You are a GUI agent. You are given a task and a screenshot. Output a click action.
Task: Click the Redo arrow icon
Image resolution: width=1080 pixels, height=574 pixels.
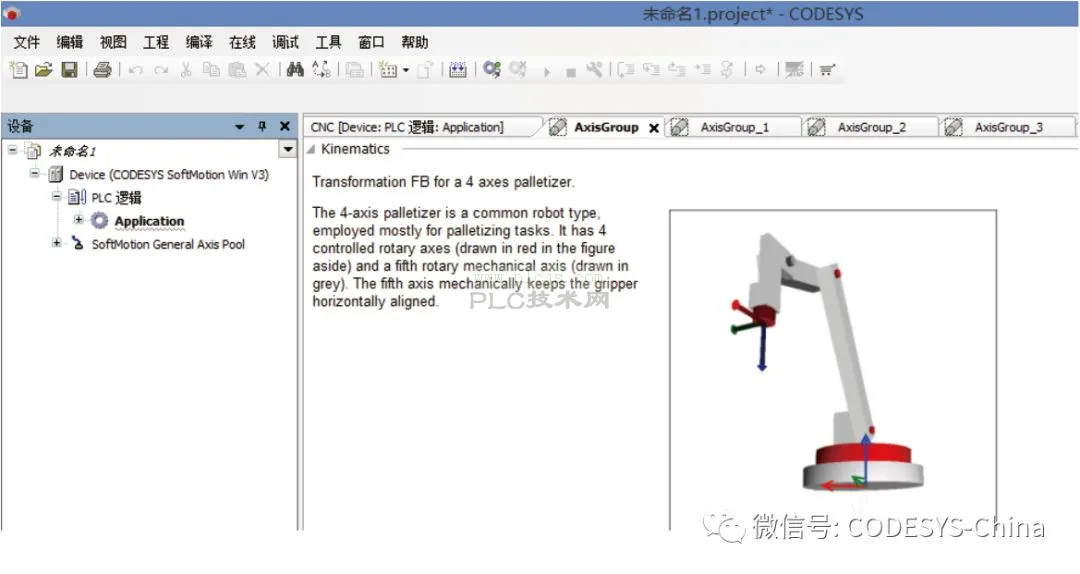[x=160, y=70]
